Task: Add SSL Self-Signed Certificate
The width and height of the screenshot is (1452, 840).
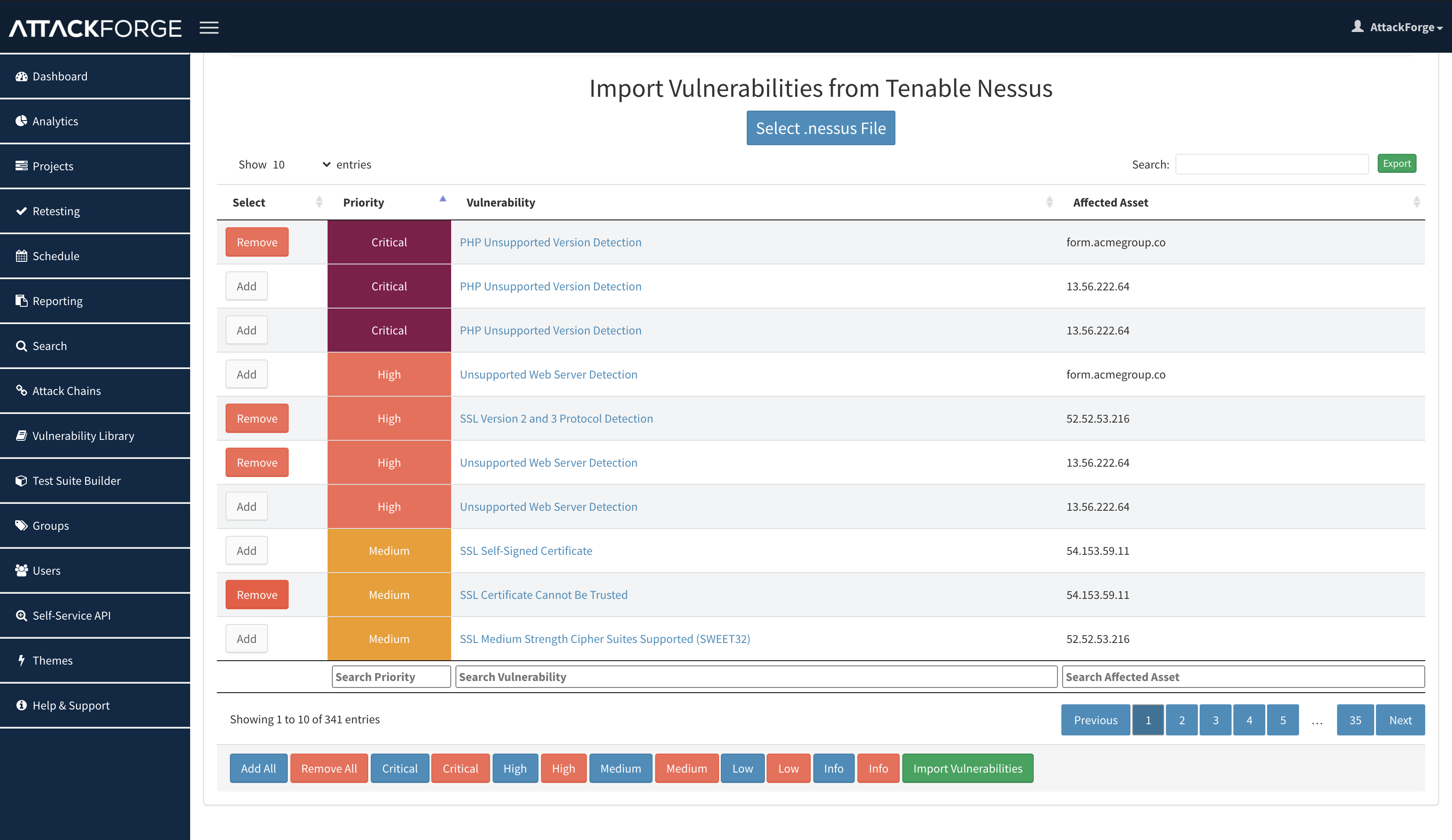Action: click(x=247, y=551)
